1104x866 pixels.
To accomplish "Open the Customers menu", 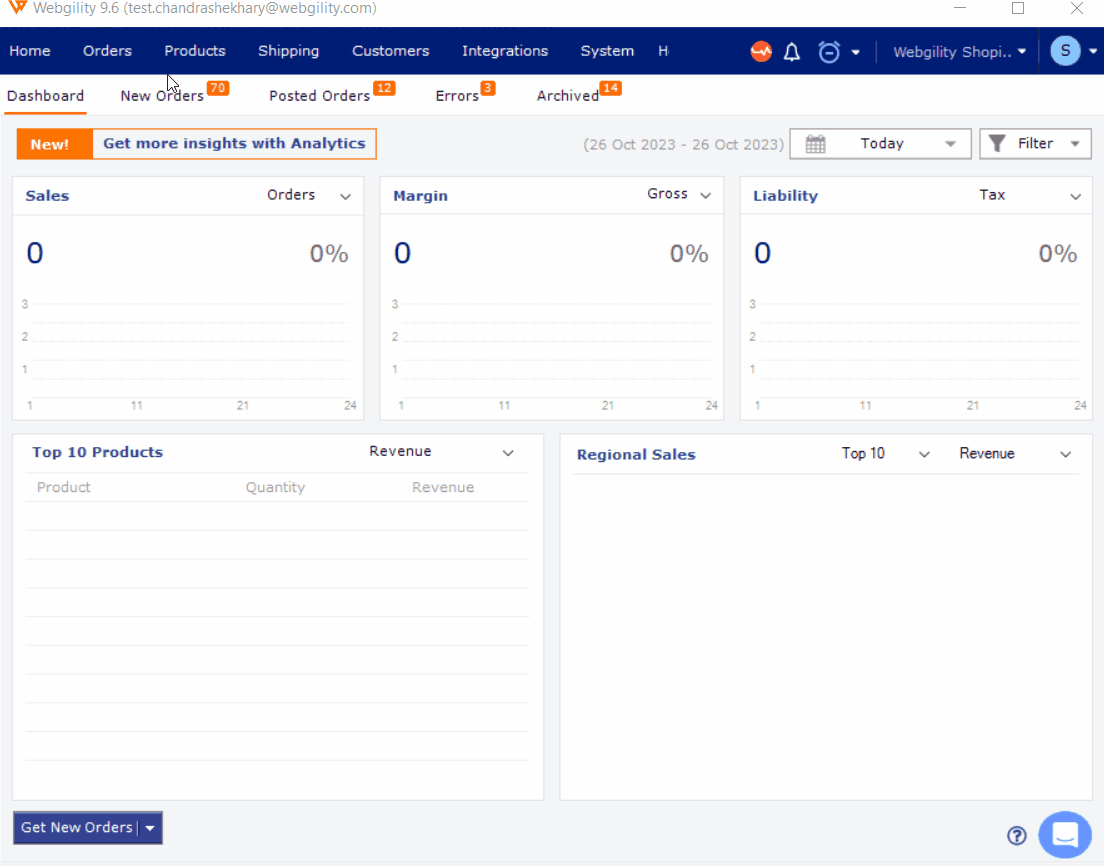I will click(391, 51).
